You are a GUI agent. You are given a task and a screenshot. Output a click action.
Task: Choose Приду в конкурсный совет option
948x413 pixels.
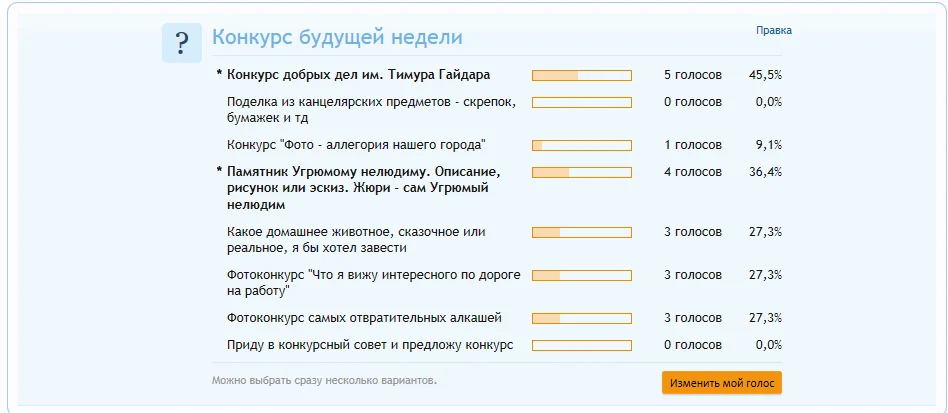pyautogui.click(x=370, y=345)
